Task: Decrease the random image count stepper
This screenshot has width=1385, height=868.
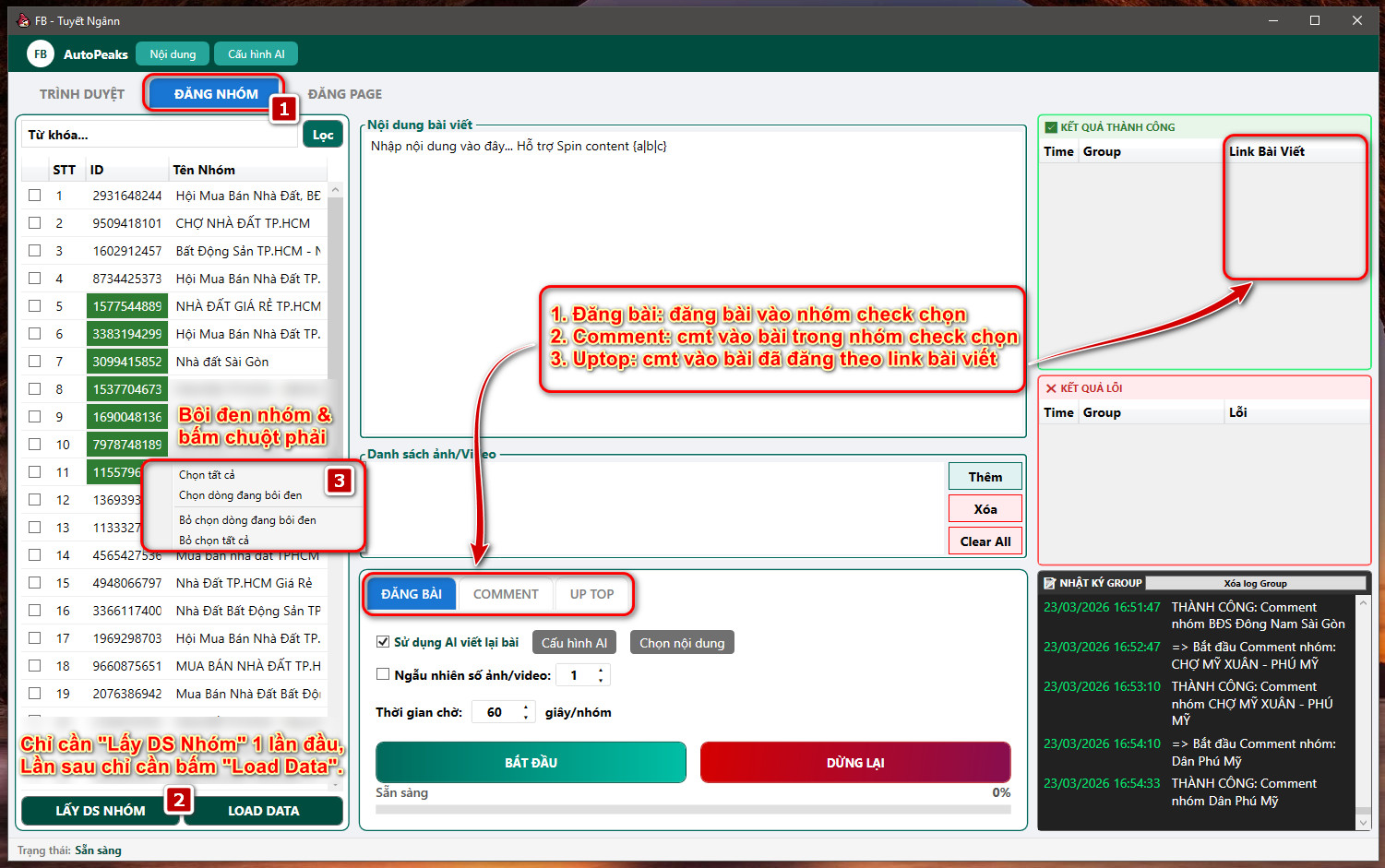Action: [x=601, y=680]
